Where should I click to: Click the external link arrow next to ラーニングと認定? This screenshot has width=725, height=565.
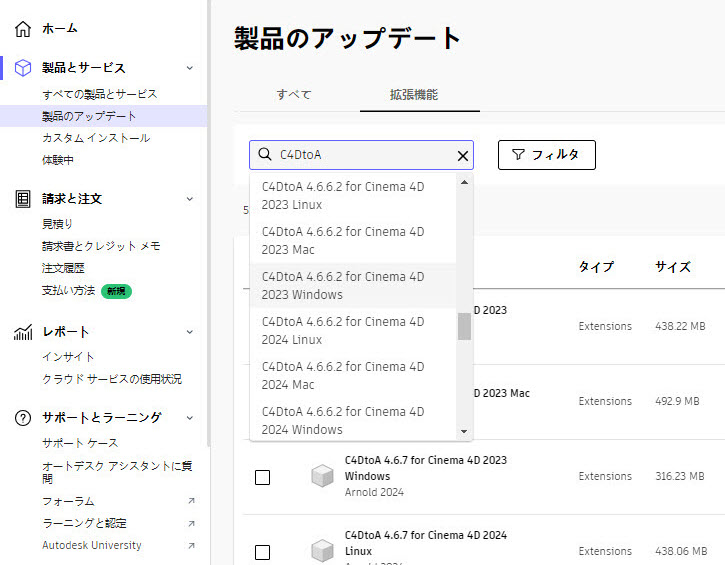coord(191,523)
